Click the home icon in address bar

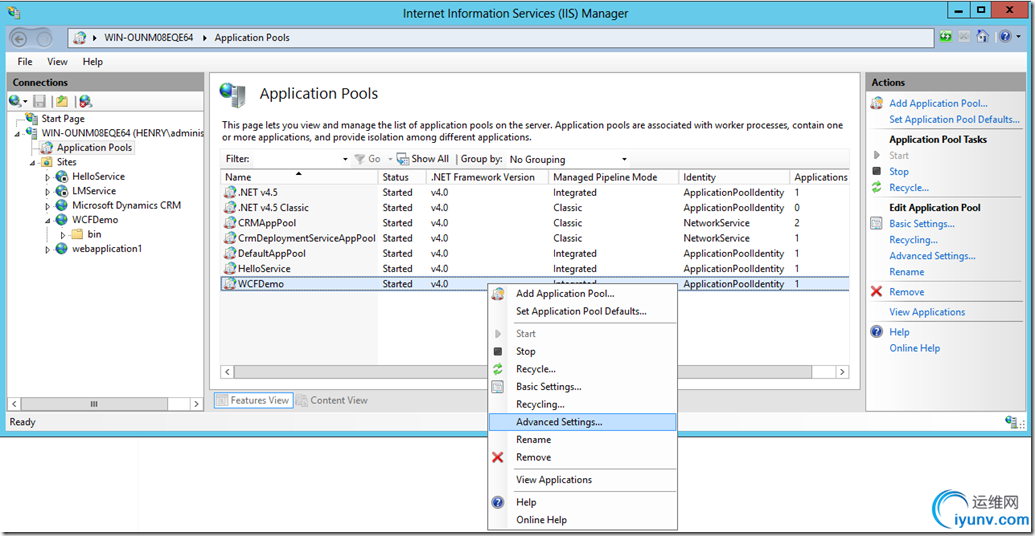982,37
